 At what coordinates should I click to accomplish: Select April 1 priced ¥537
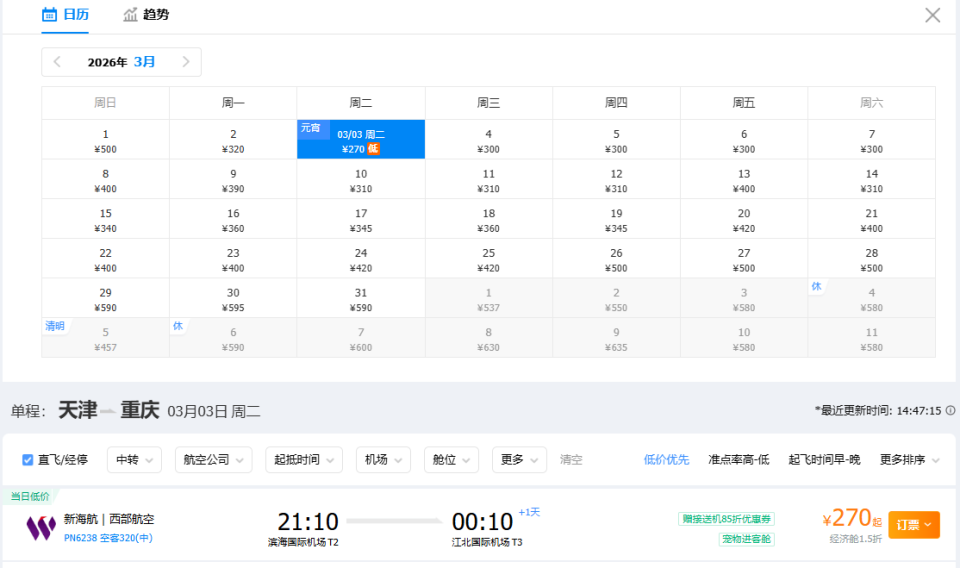click(x=489, y=299)
